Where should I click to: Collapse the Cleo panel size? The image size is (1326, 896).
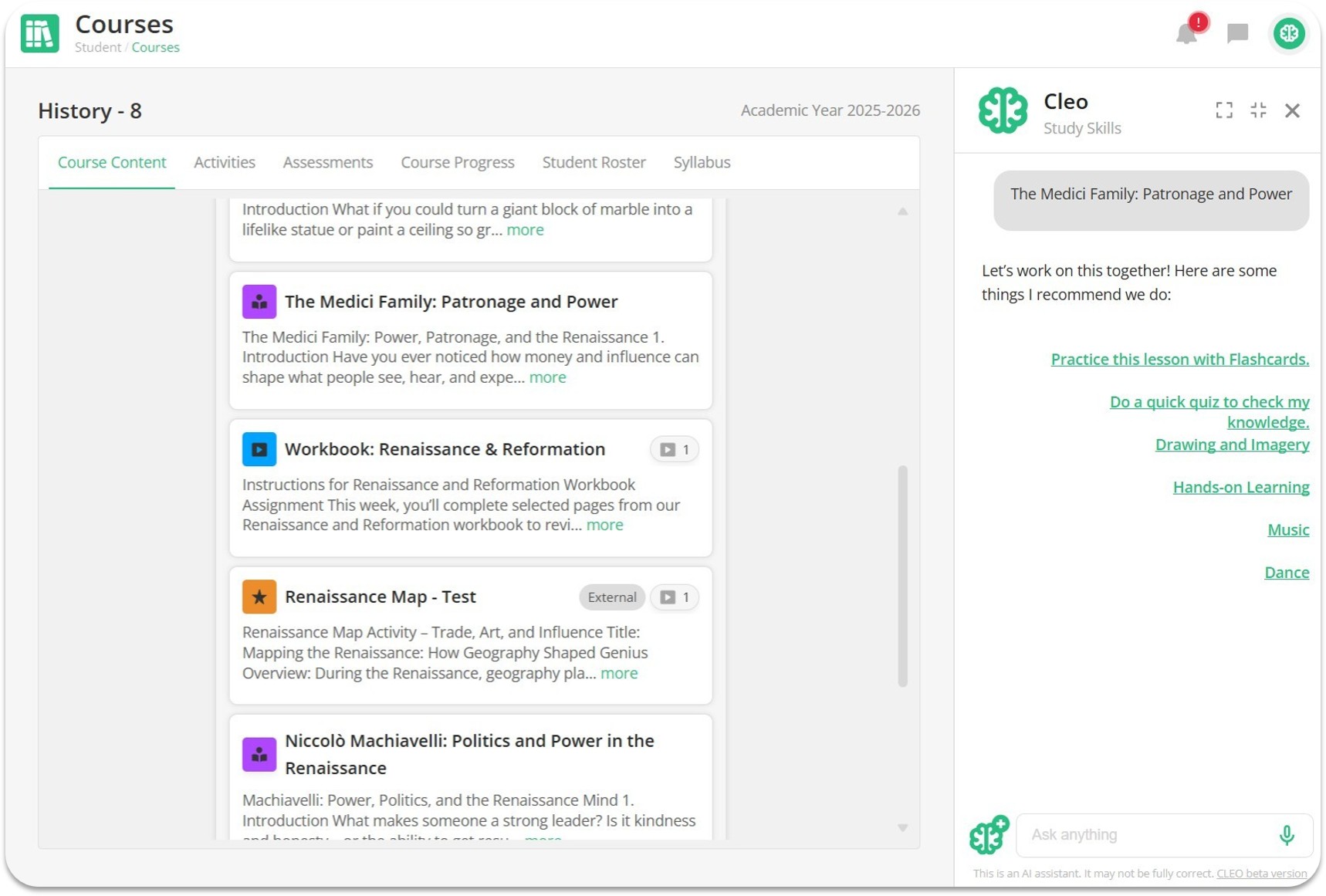1258,110
